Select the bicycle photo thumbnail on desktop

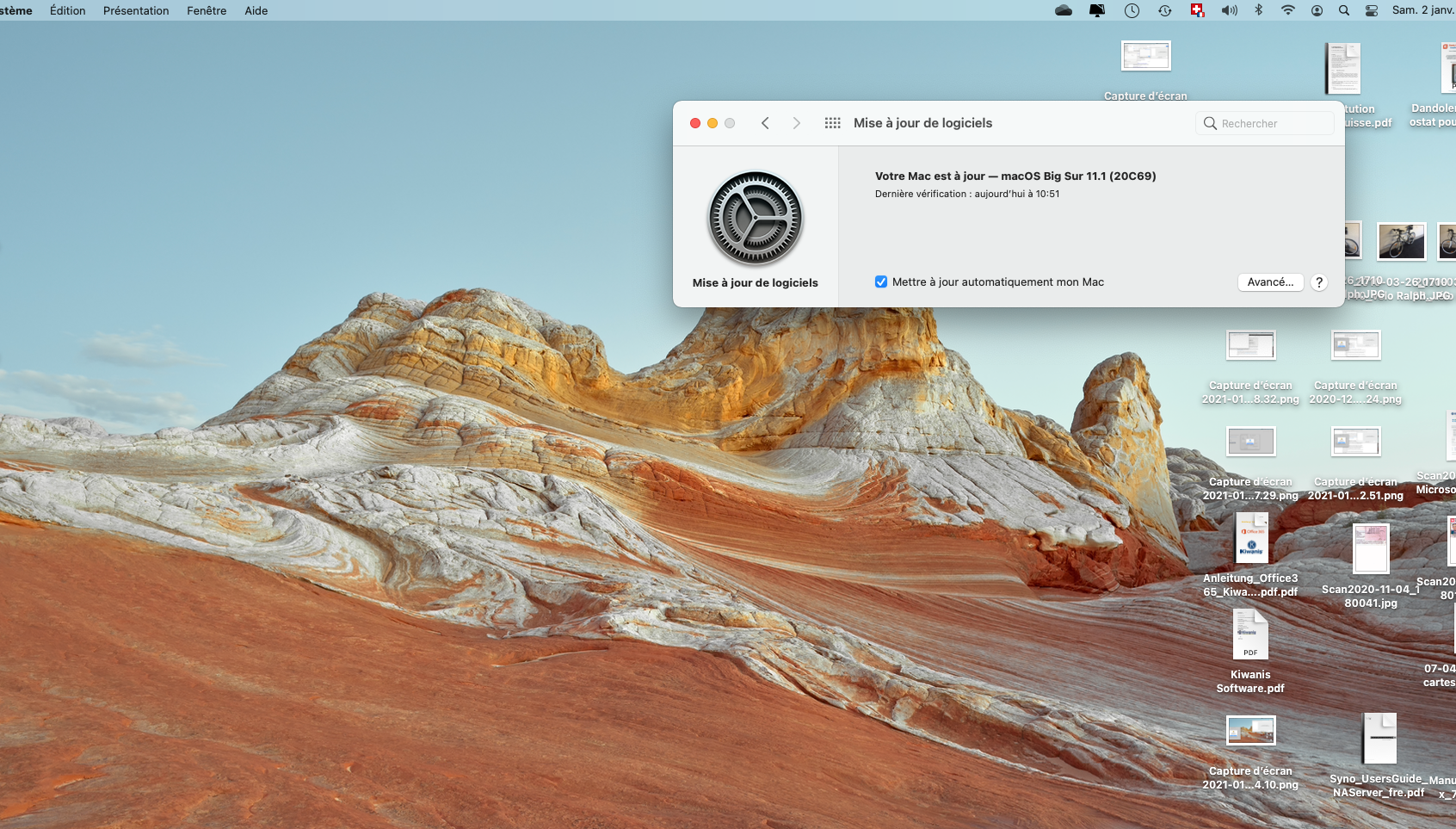(x=1401, y=241)
